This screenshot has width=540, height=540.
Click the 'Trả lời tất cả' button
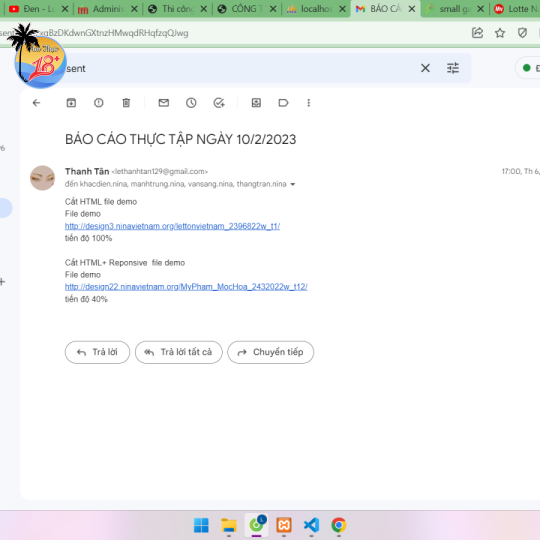[x=179, y=352]
